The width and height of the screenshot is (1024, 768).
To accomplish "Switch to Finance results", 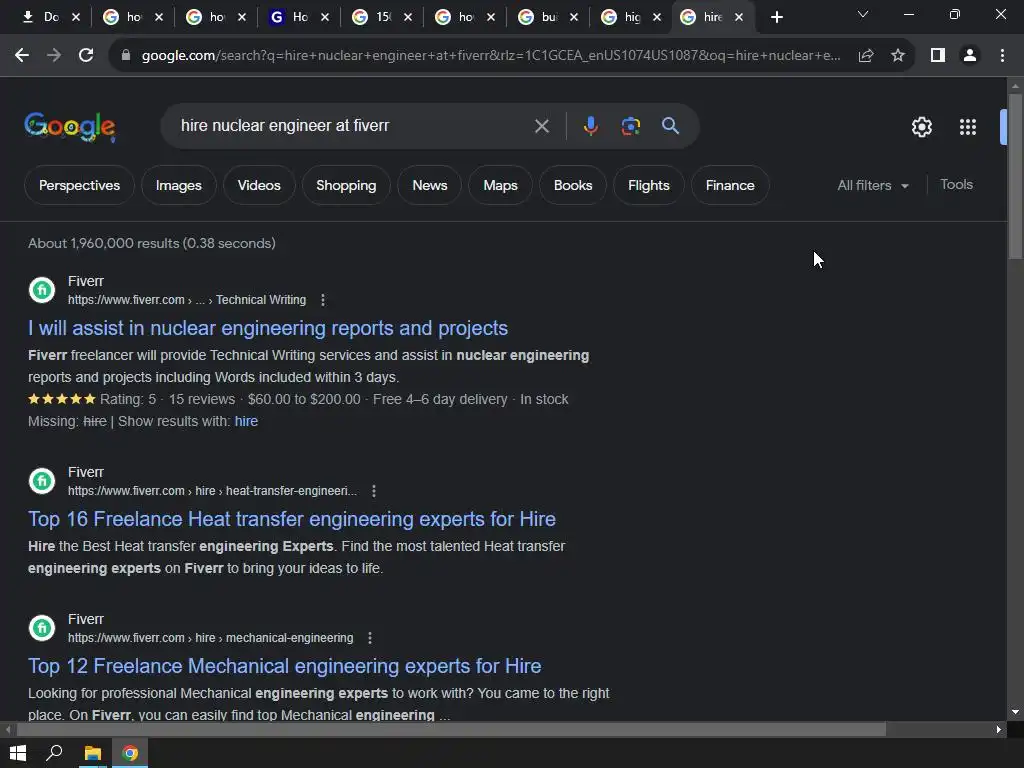I will click(730, 185).
